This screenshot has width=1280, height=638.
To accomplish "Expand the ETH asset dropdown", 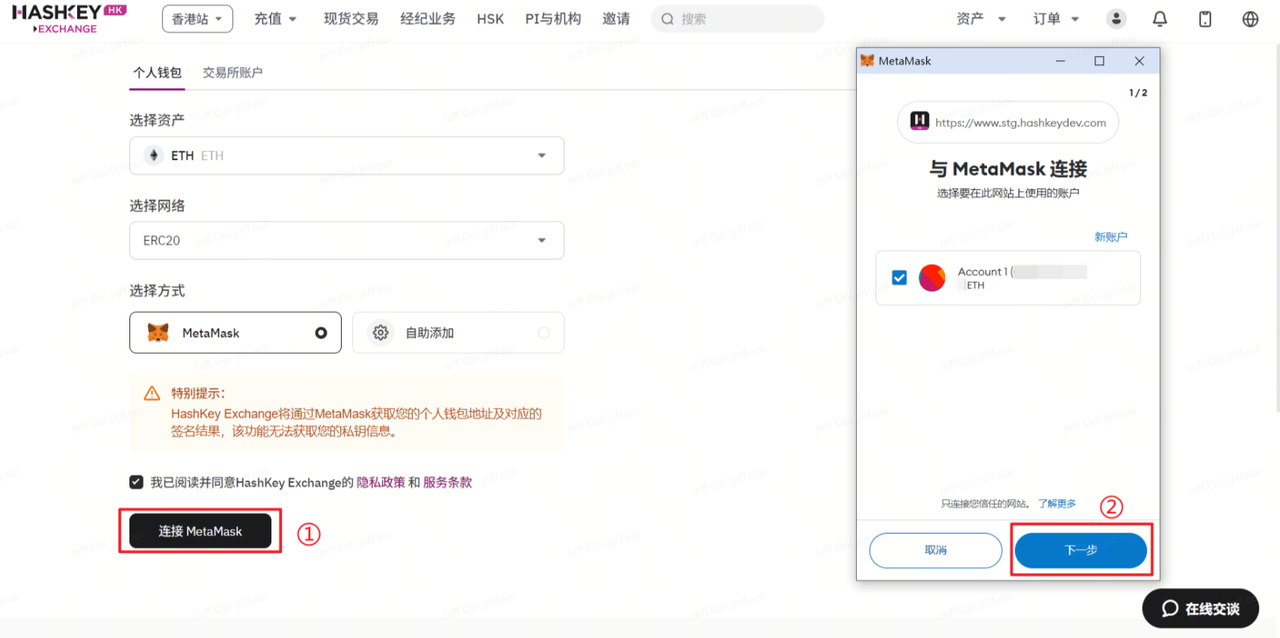I will point(541,156).
